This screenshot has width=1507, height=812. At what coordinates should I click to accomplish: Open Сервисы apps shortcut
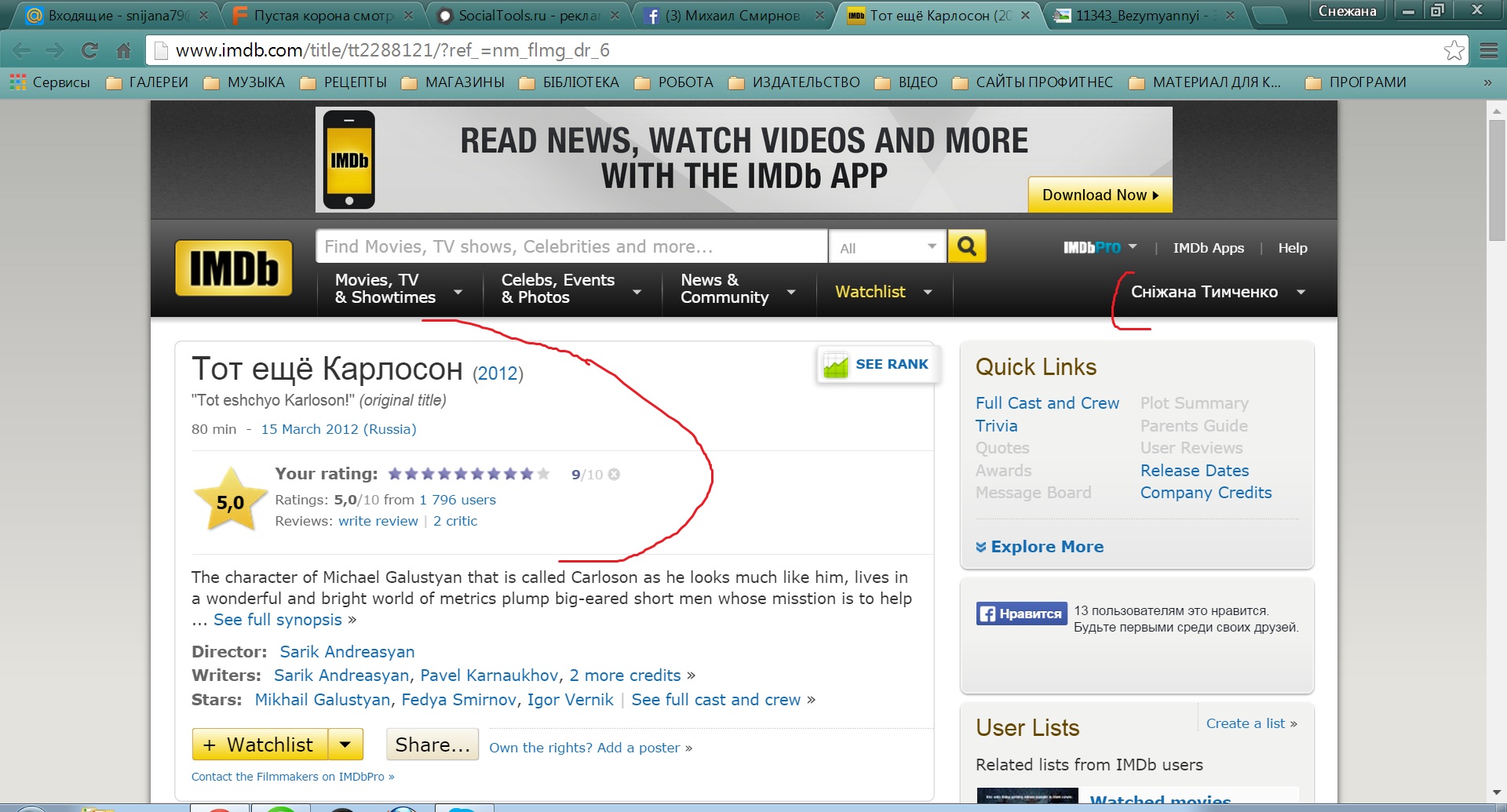pyautogui.click(x=49, y=82)
